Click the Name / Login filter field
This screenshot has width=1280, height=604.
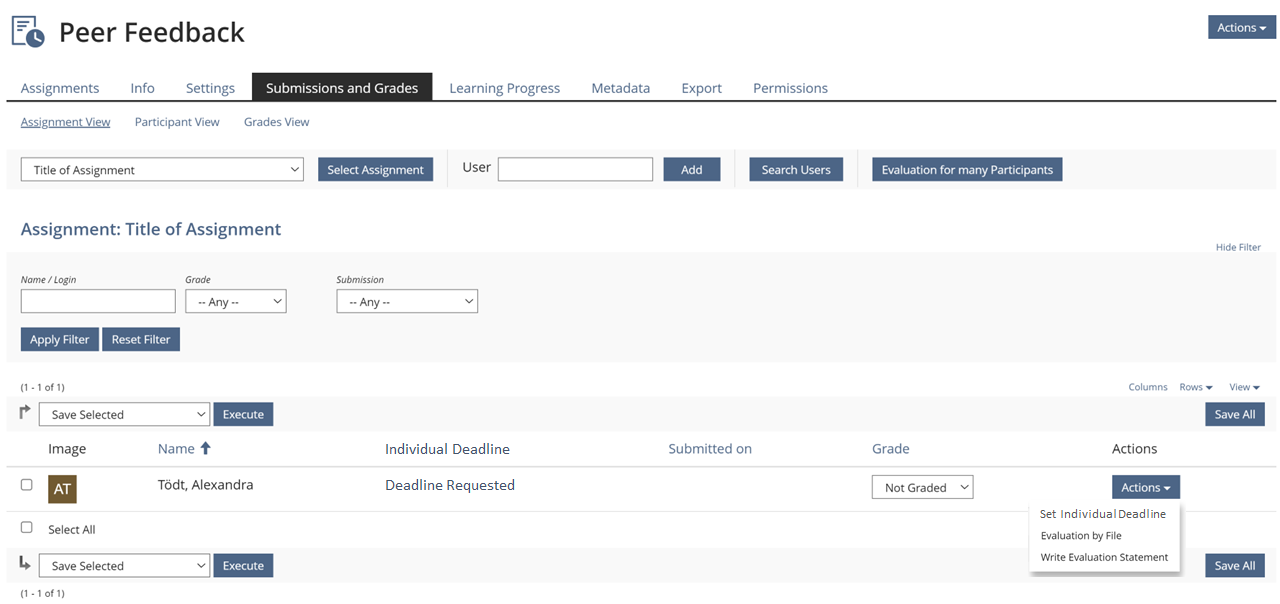point(98,301)
